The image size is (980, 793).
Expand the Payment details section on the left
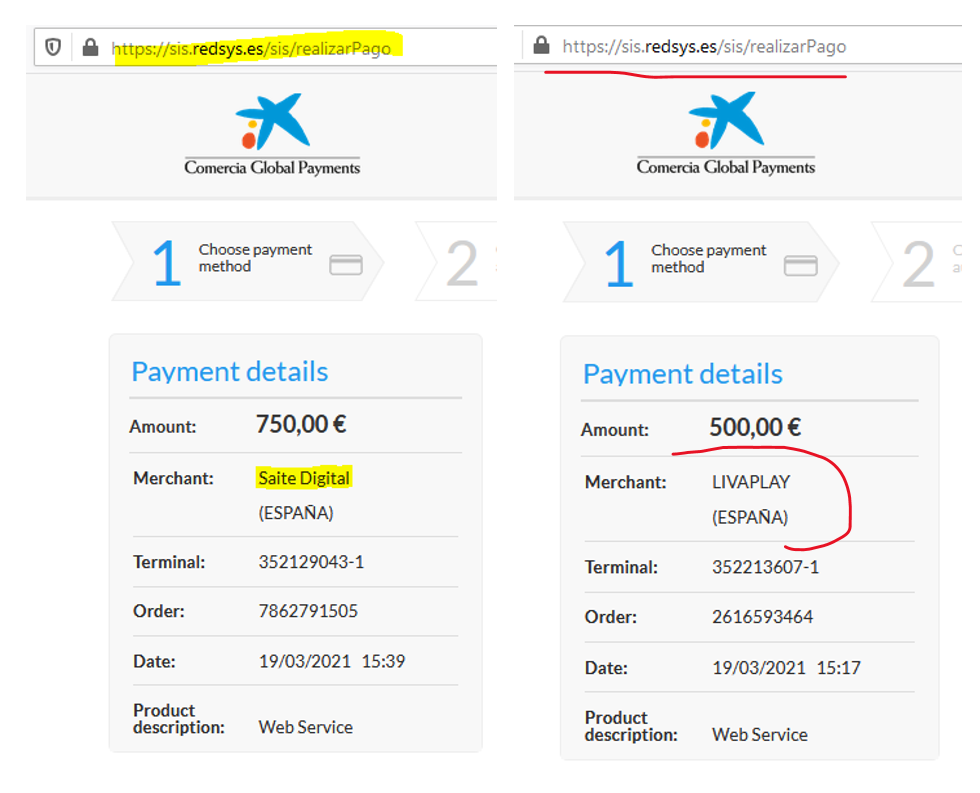click(229, 371)
